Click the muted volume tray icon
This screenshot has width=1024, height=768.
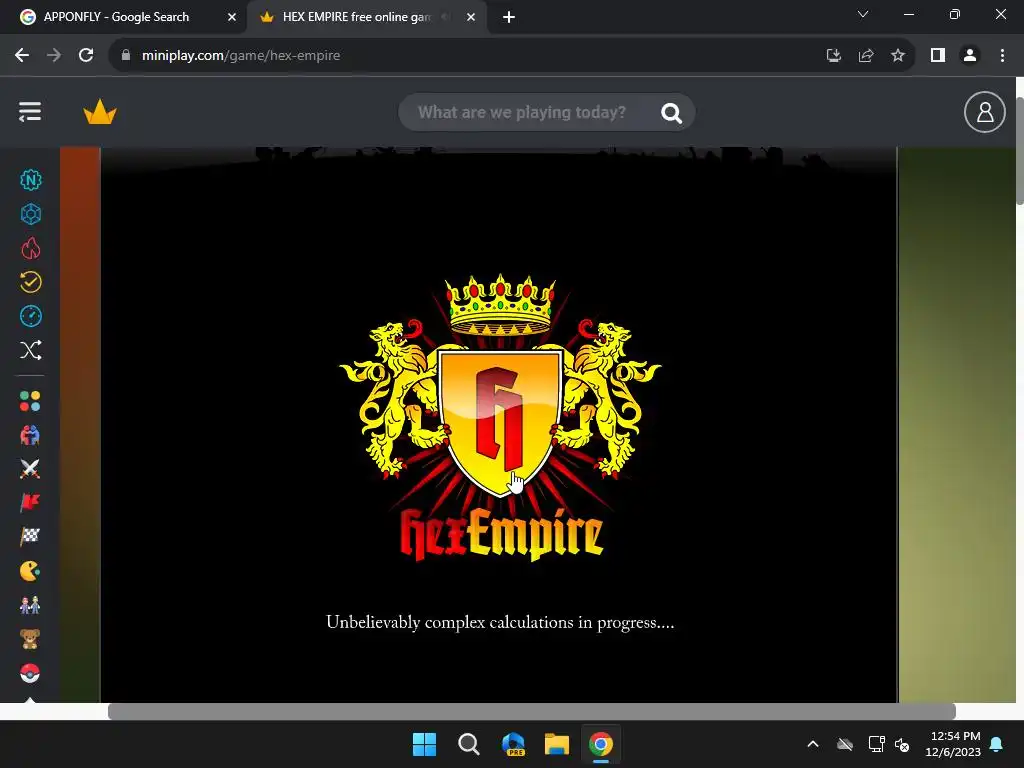[x=903, y=744]
